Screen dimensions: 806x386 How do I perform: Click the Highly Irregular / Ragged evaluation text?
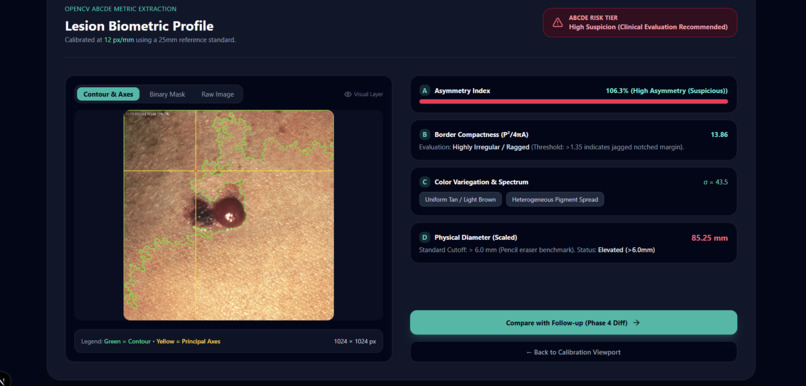pyautogui.click(x=491, y=147)
